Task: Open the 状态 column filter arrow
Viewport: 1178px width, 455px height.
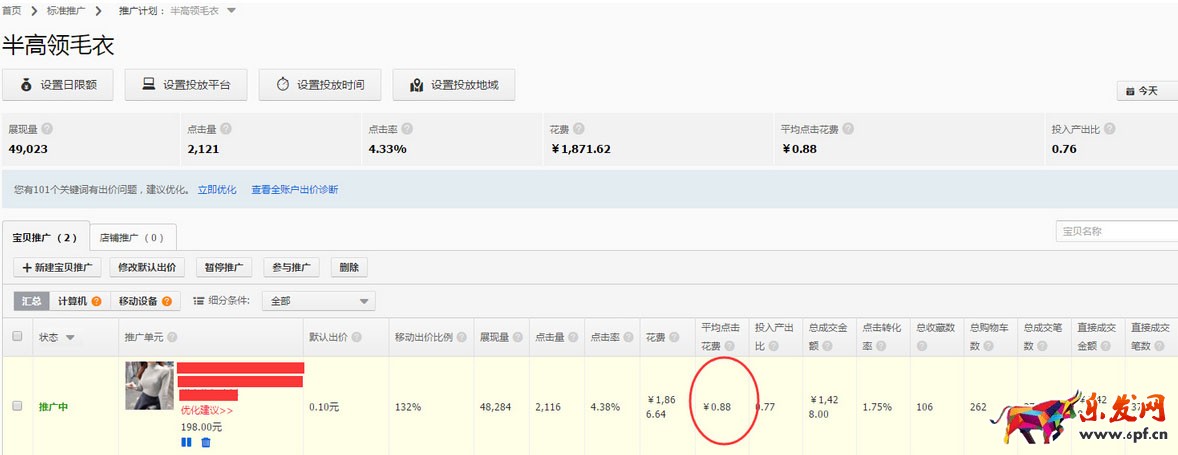Action: coord(70,338)
